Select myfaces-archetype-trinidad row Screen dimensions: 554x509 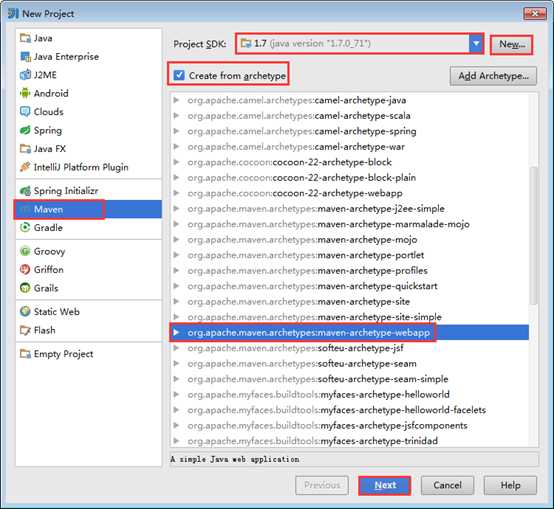pos(350,441)
